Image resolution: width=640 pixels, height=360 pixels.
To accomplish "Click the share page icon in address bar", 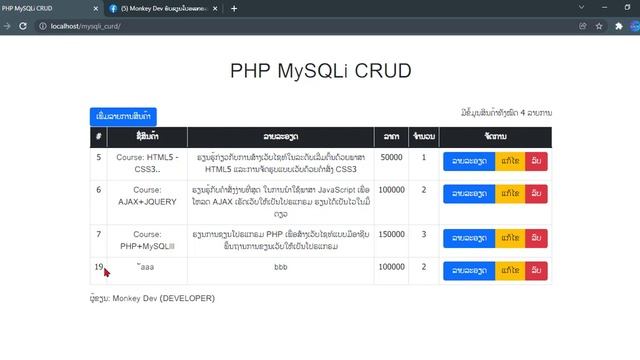I will [x=582, y=26].
